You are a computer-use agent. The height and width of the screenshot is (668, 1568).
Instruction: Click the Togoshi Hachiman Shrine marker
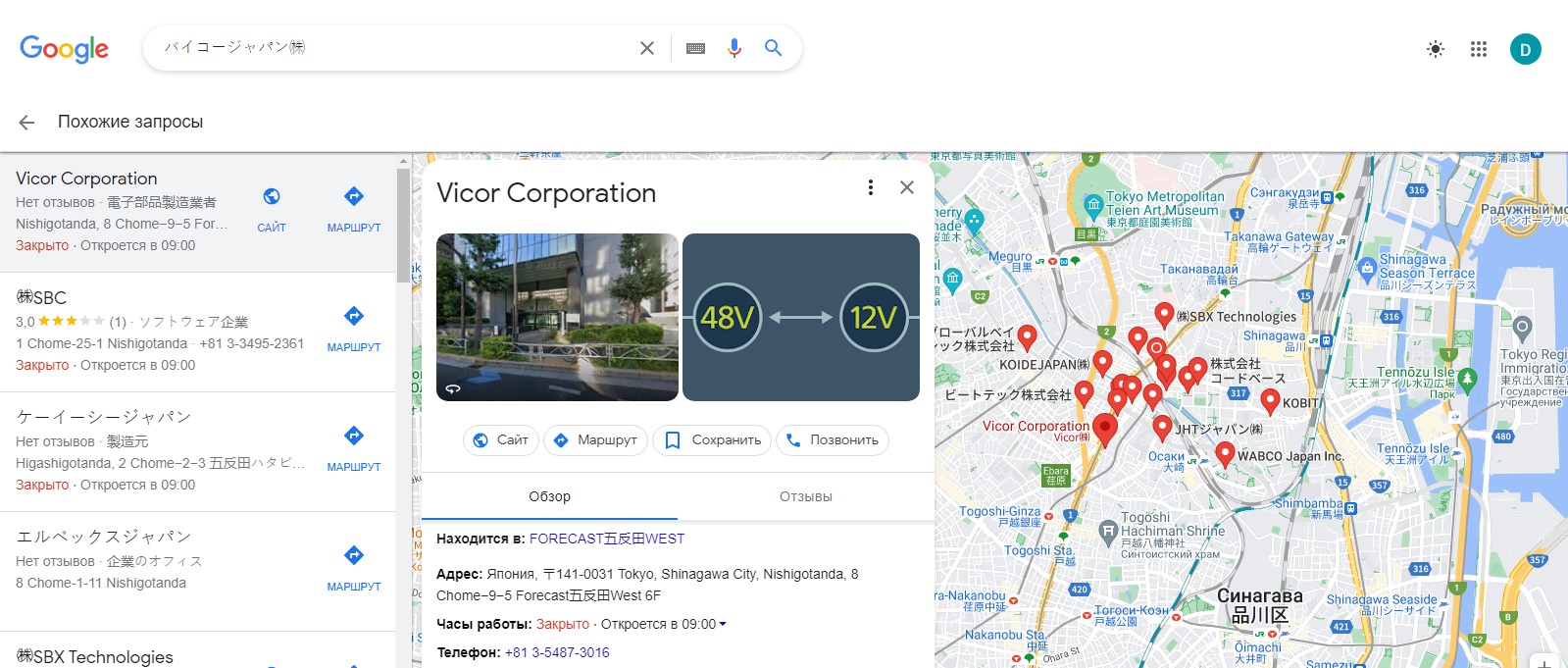coord(1107,531)
